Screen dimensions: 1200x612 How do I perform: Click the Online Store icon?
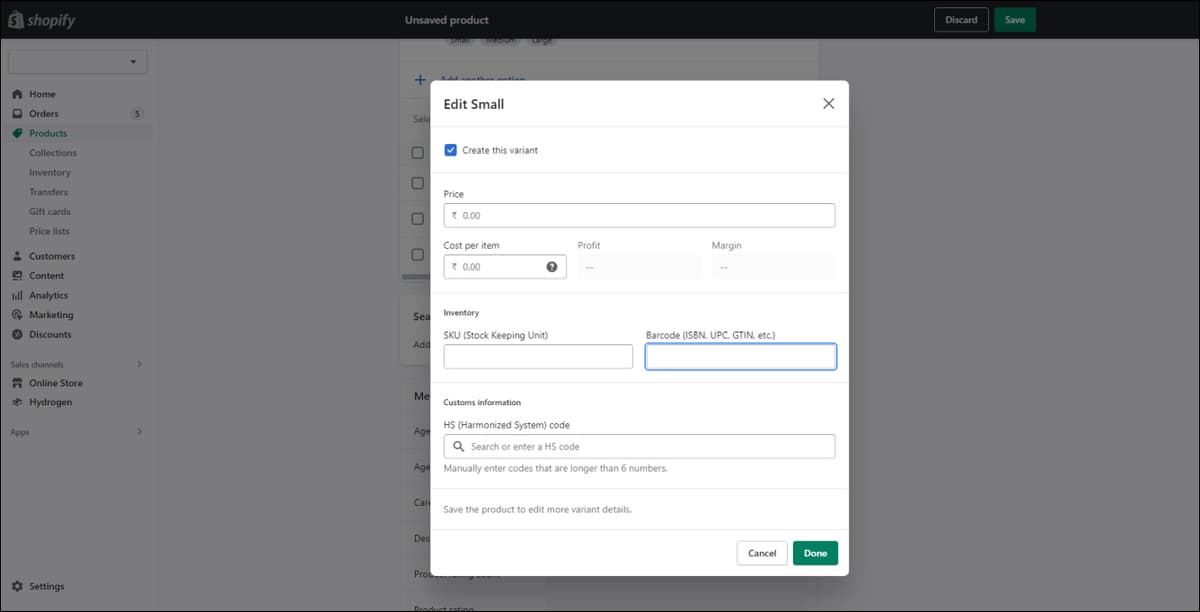(x=17, y=383)
